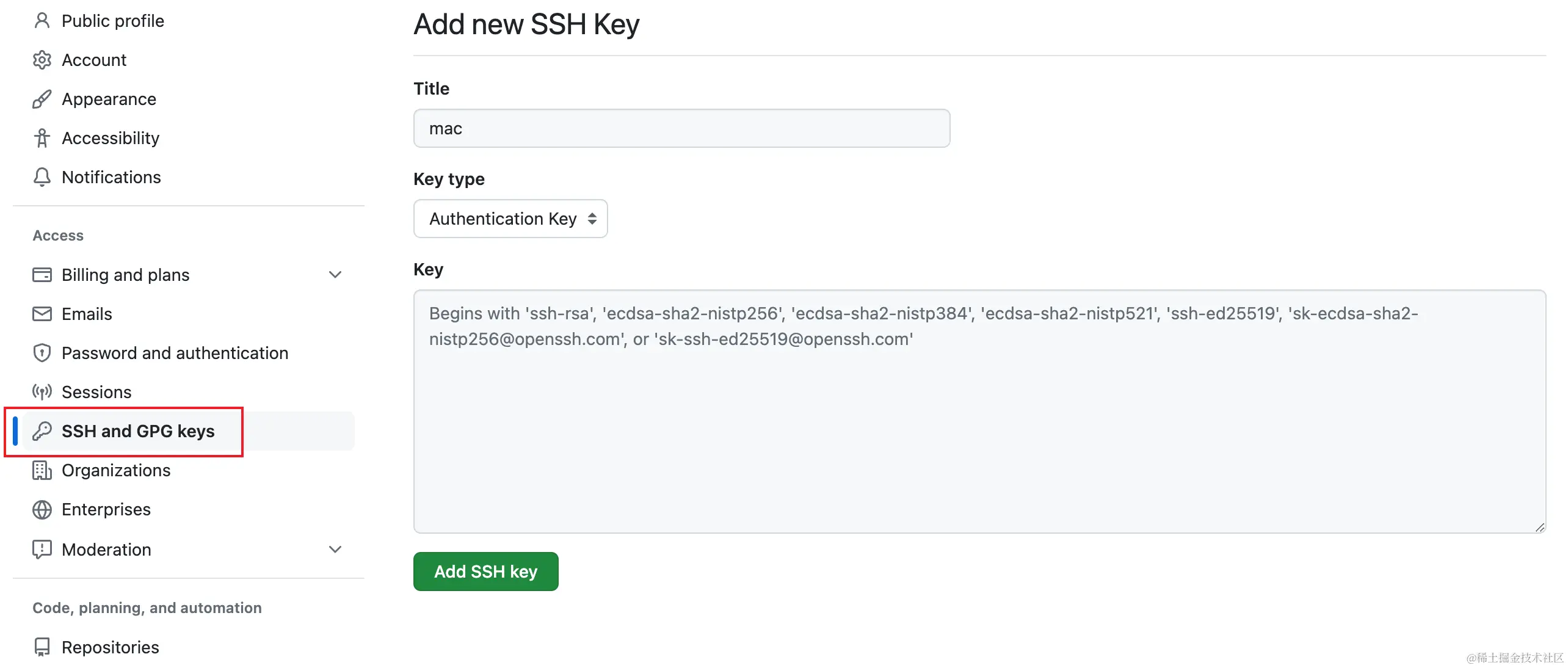The width and height of the screenshot is (1568, 668).
Task: Open the Authentication Key type dropdown
Action: click(510, 219)
